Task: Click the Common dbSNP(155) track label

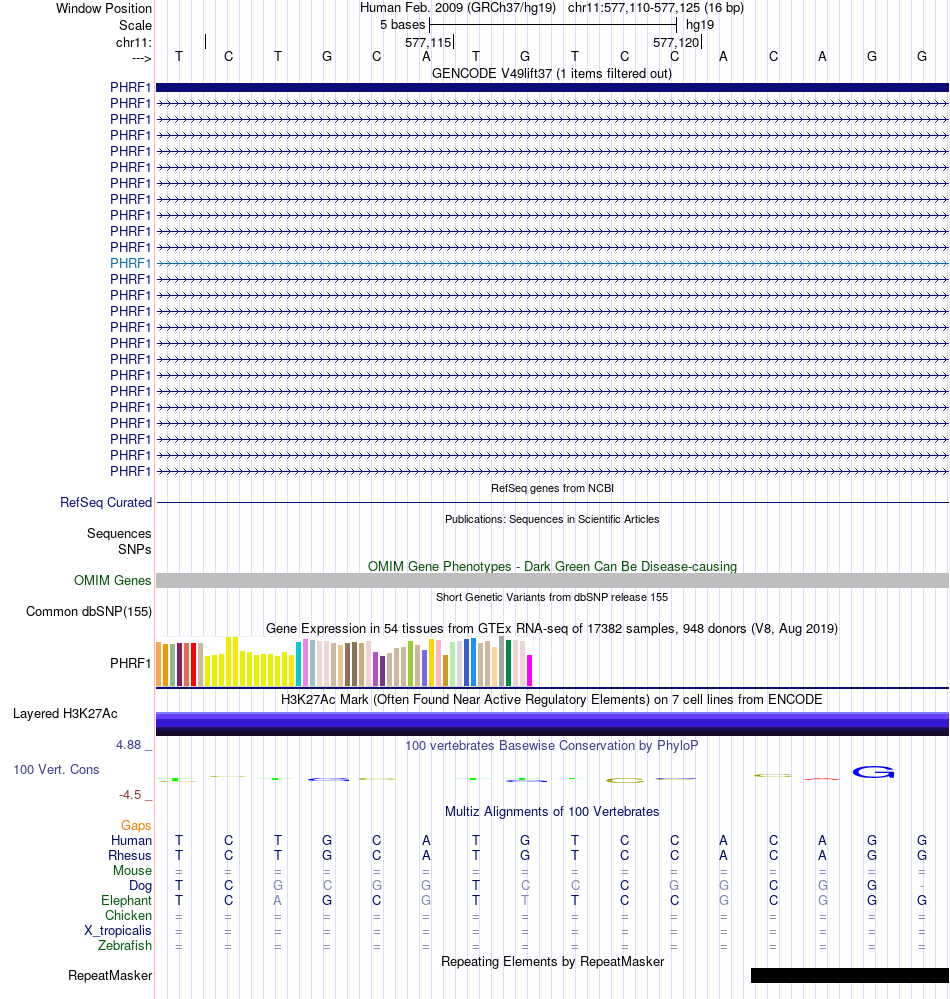Action: point(89,612)
